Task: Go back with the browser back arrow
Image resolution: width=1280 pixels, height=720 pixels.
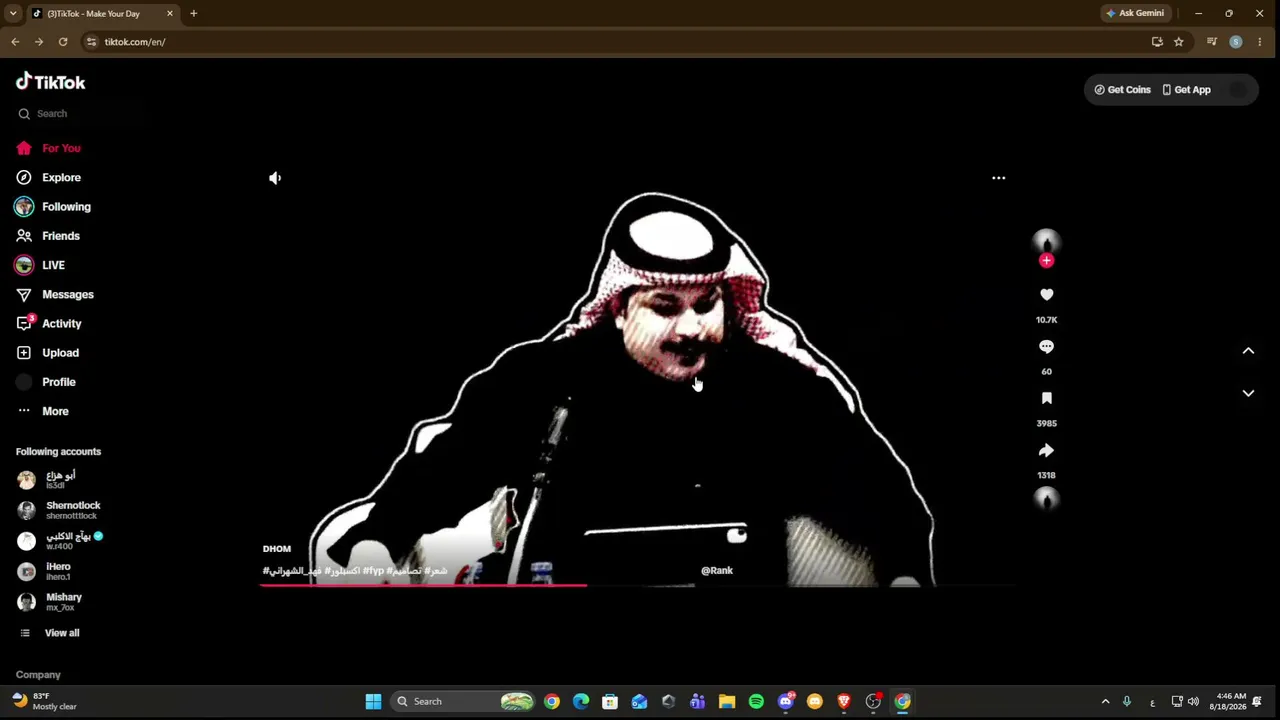Action: (x=15, y=42)
